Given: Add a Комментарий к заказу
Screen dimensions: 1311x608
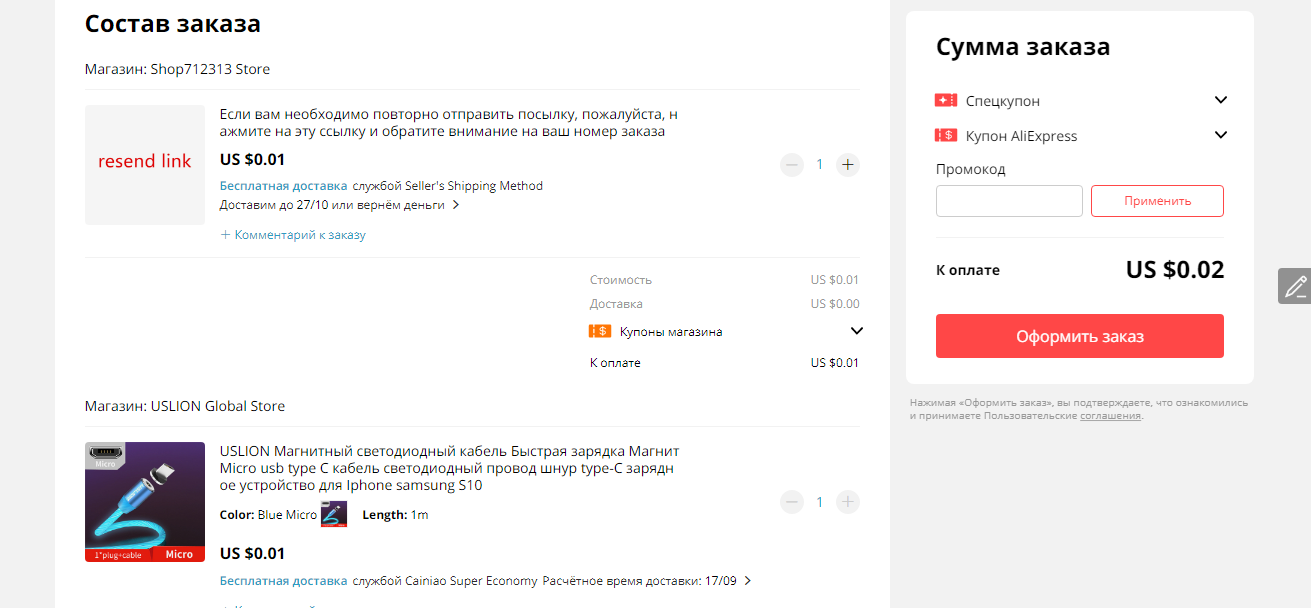Looking at the screenshot, I should [293, 235].
